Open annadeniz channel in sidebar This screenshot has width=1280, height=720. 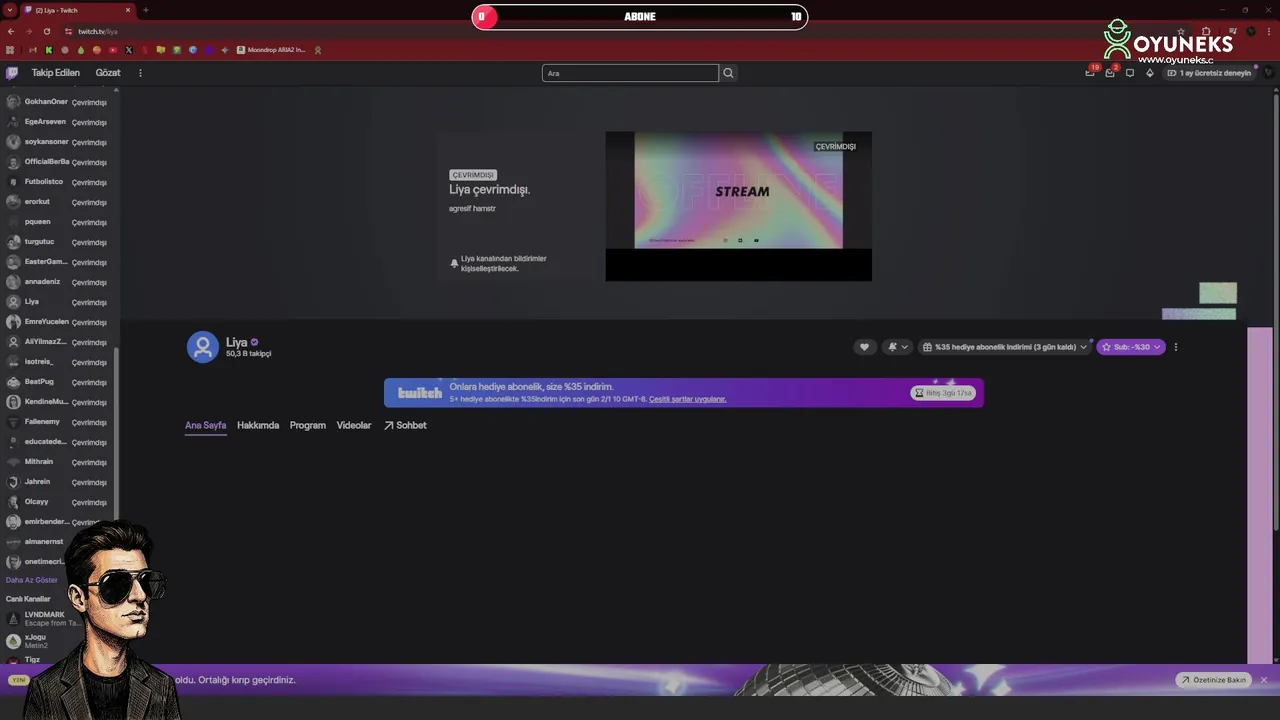[x=60, y=282]
